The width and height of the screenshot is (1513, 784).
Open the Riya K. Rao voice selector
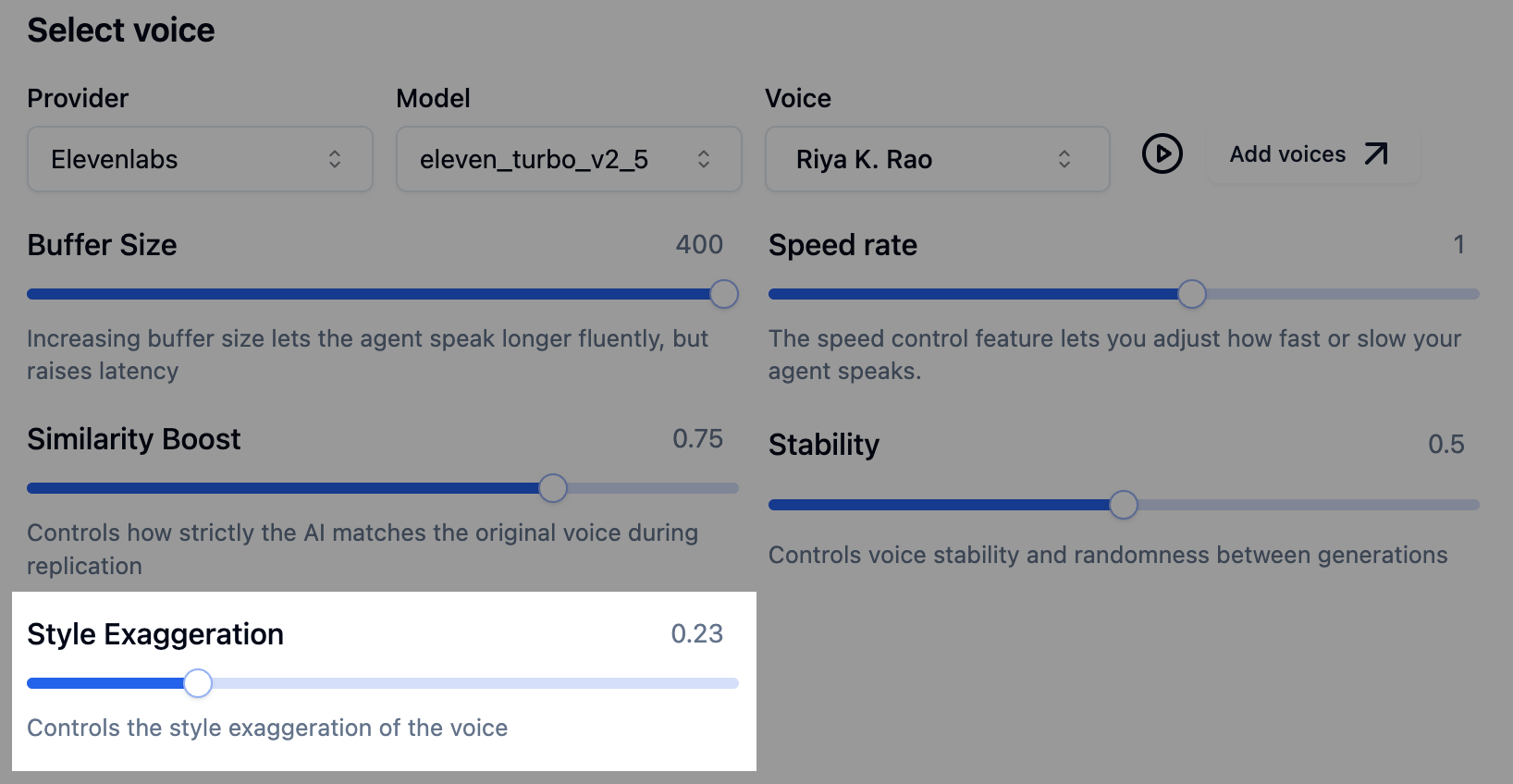(937, 159)
